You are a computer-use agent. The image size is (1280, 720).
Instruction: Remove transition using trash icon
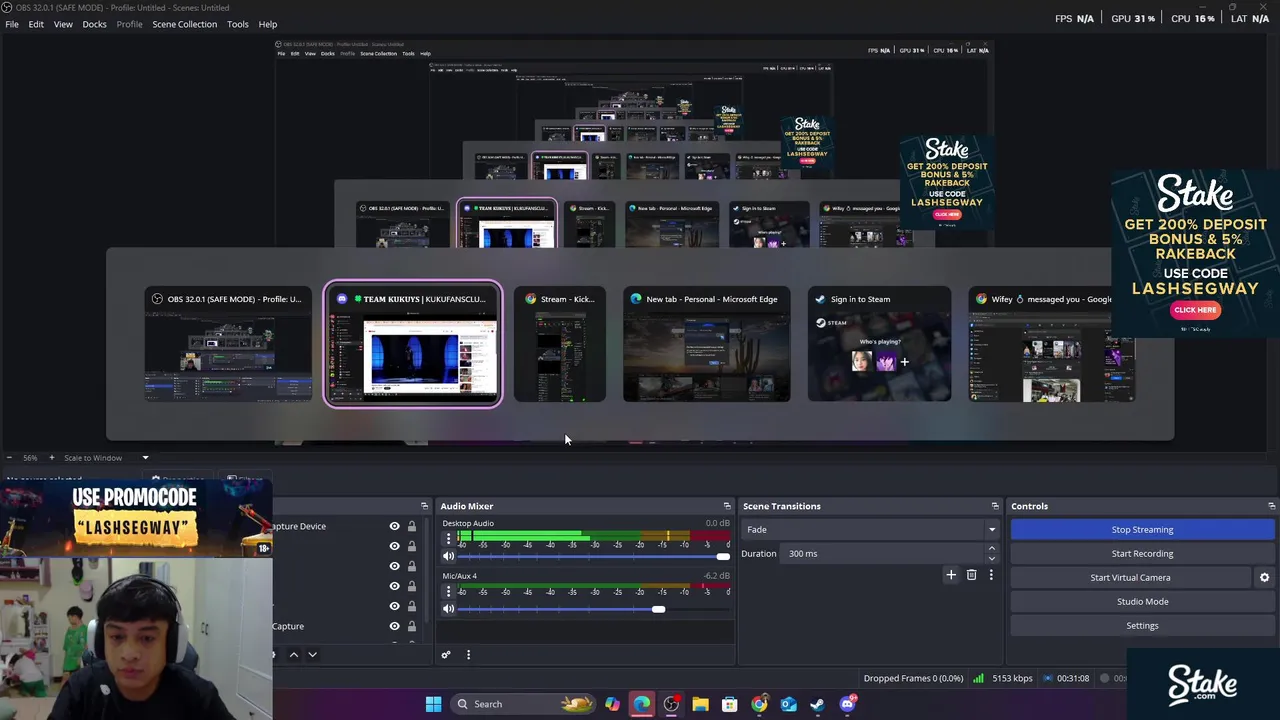point(971,575)
